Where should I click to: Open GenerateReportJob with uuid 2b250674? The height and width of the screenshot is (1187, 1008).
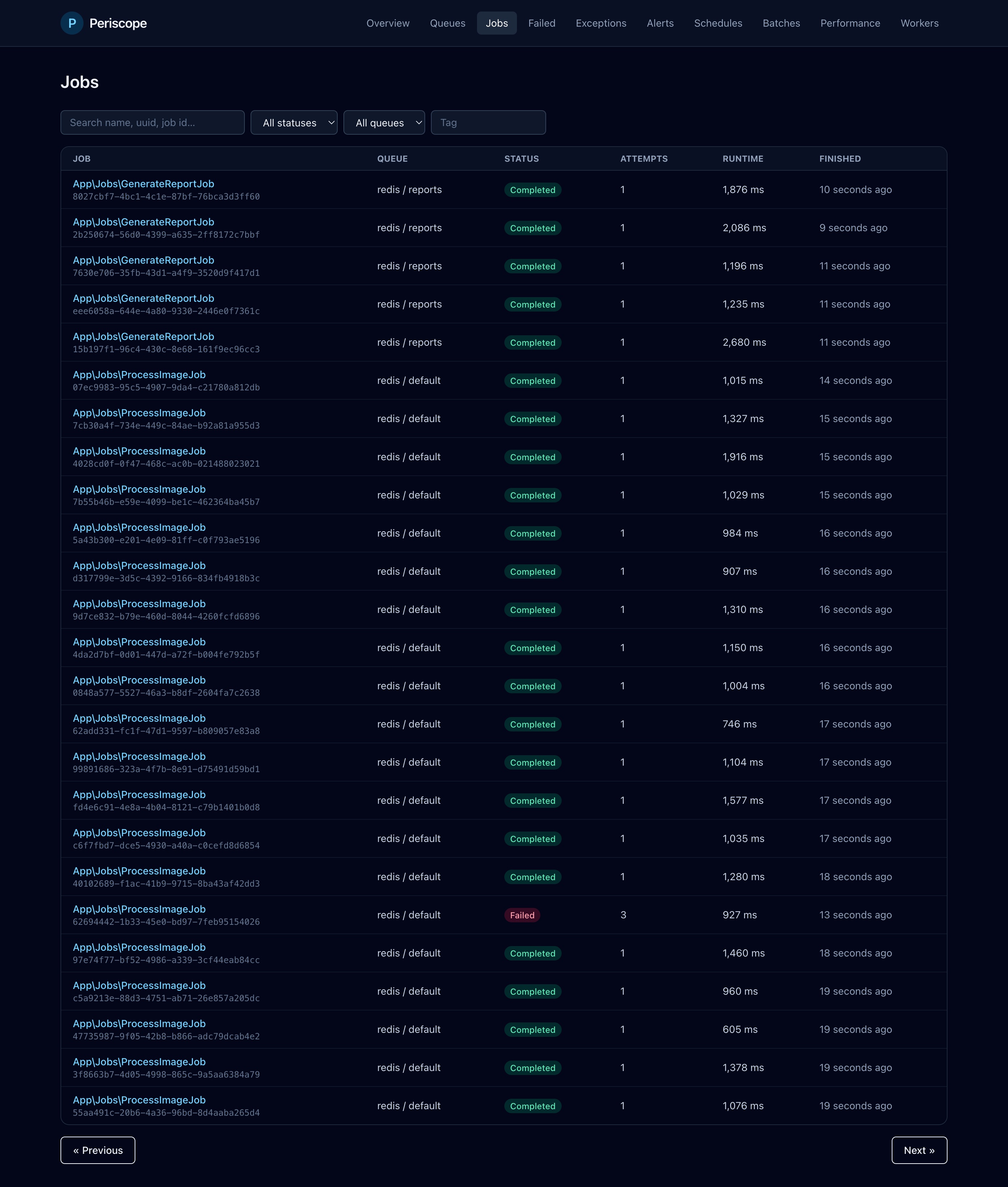(x=143, y=222)
